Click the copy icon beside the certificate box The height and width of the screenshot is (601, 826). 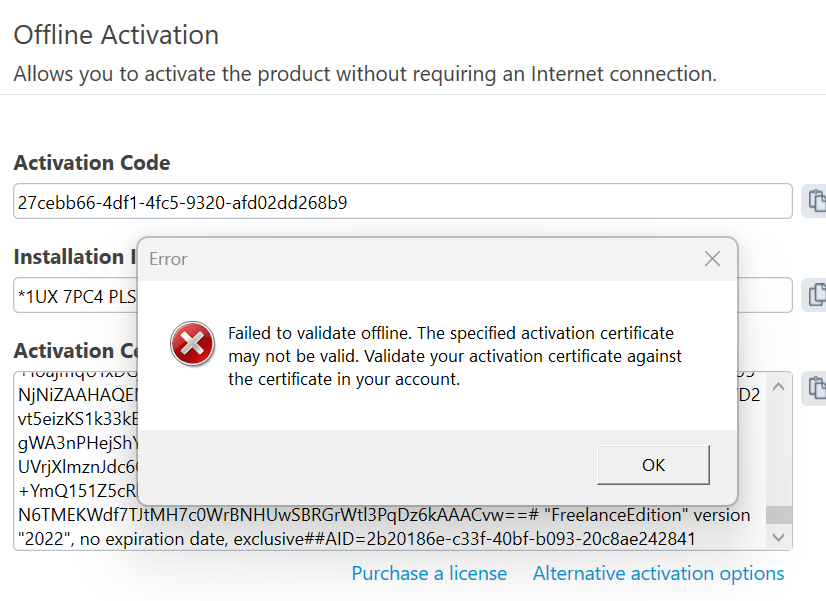(815, 388)
